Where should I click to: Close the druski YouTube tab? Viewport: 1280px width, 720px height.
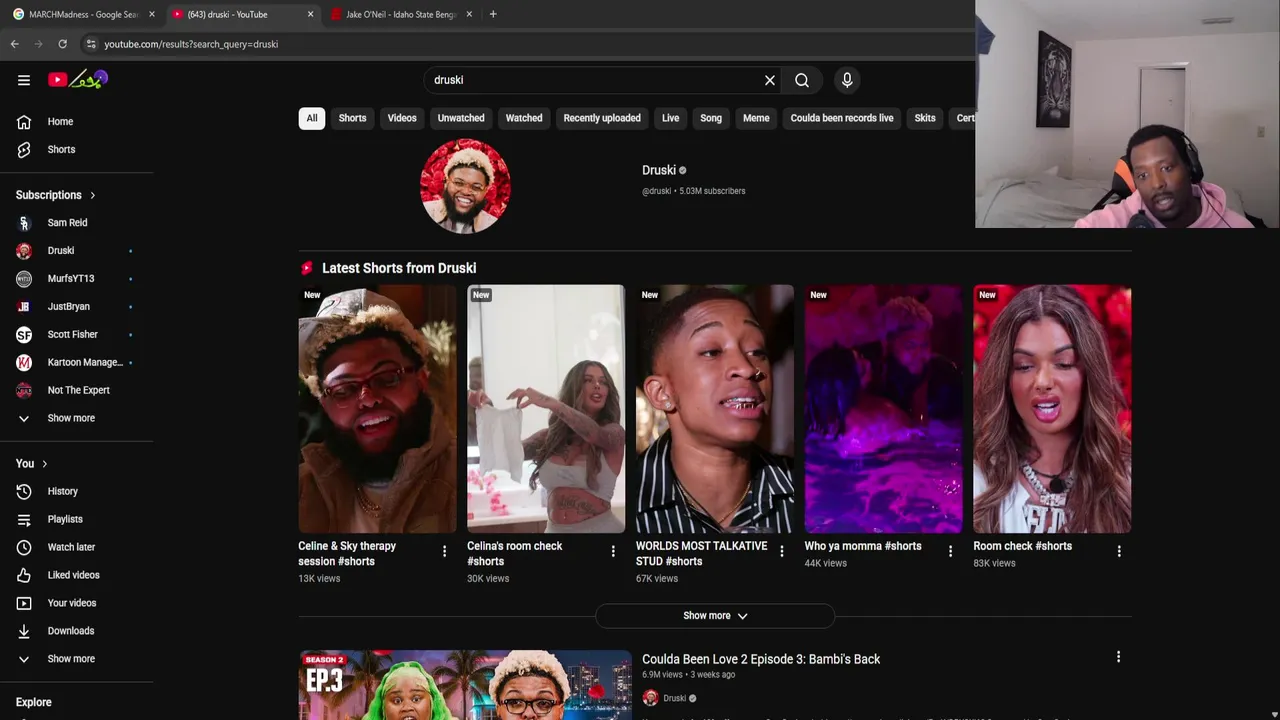(x=310, y=14)
